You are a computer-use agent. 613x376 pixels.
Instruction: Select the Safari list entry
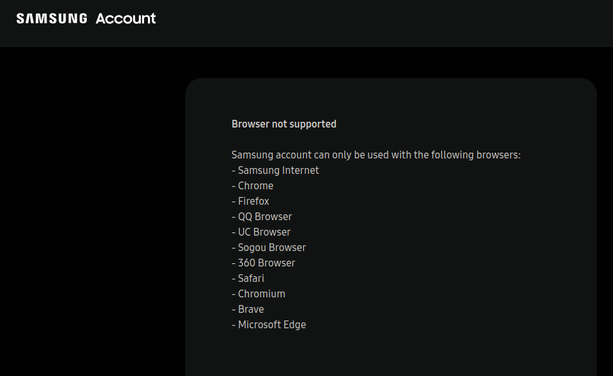(x=248, y=278)
